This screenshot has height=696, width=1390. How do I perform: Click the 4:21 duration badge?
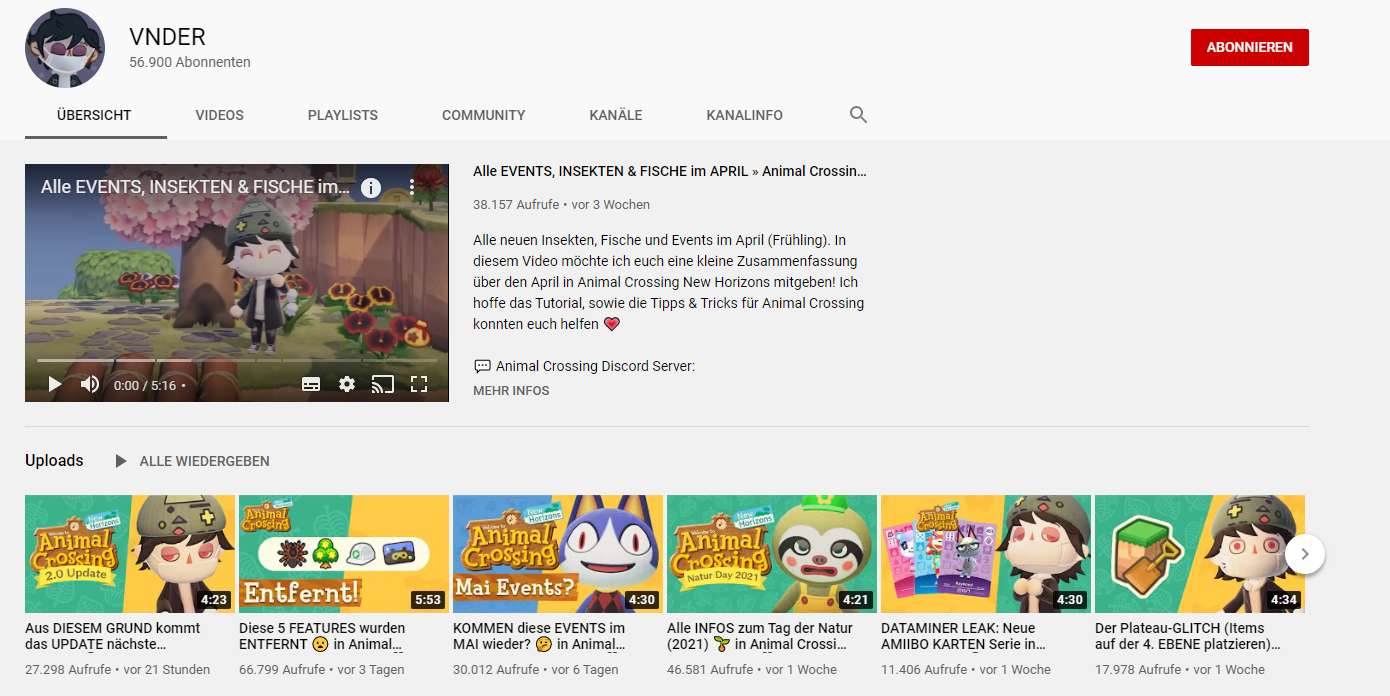(856, 600)
